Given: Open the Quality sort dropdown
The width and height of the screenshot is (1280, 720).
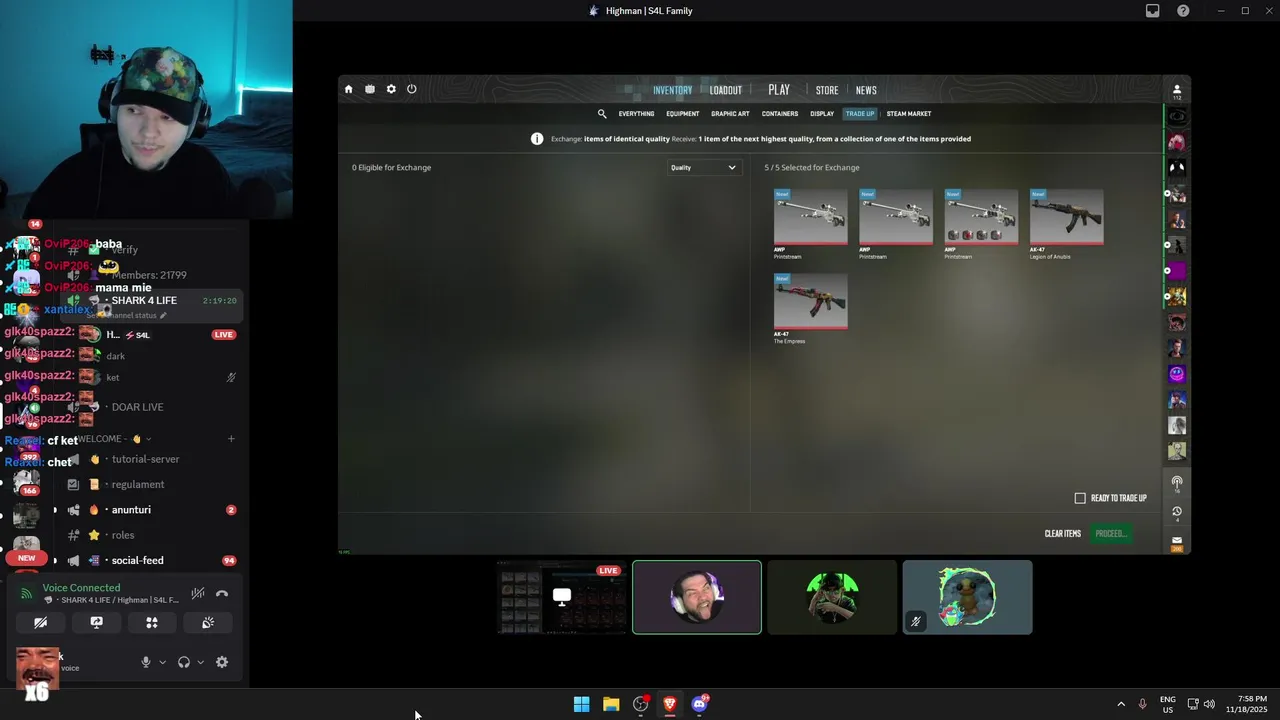Looking at the screenshot, I should coord(703,168).
